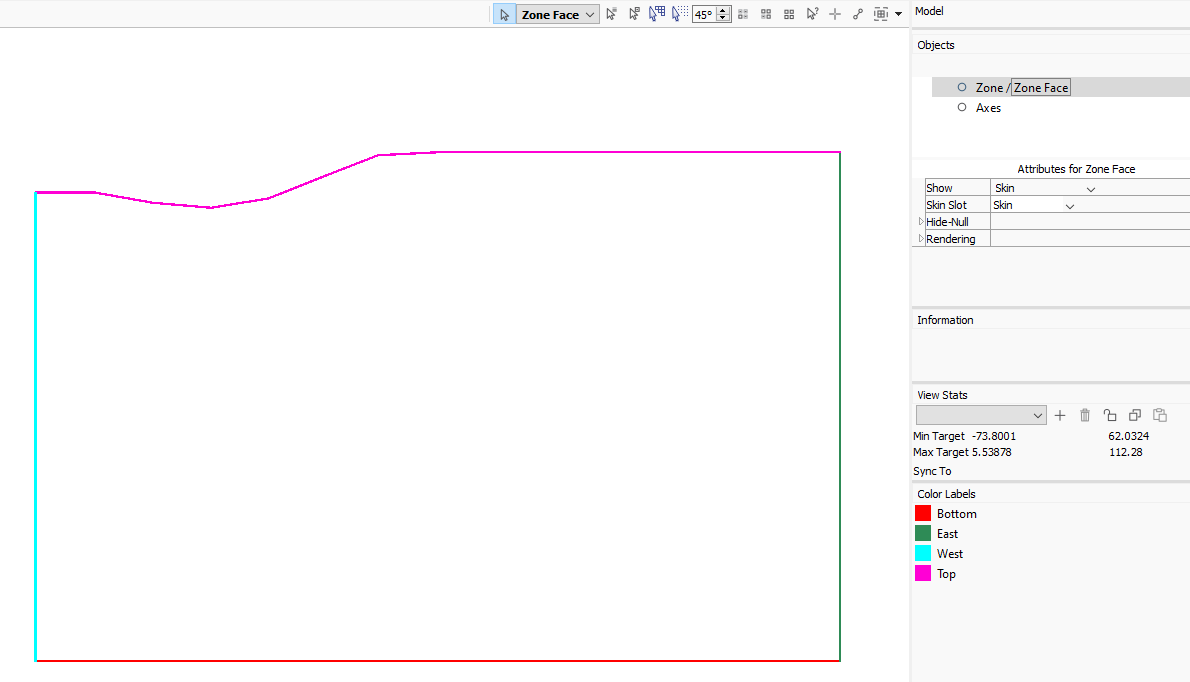Toggle the Axes visibility radio circle

pos(962,107)
